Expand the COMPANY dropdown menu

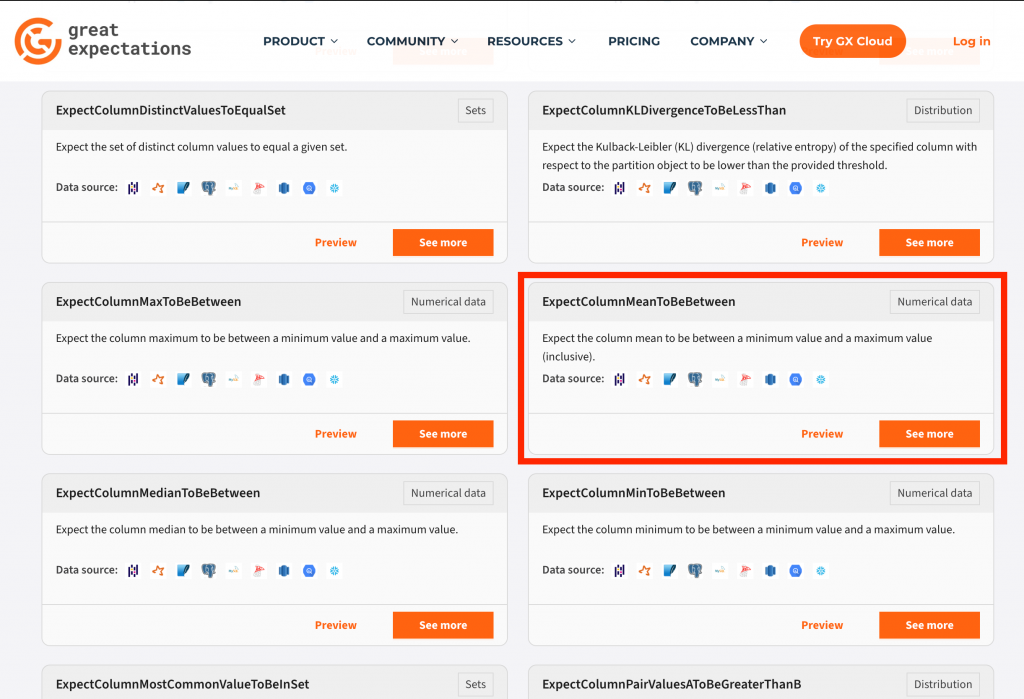click(729, 41)
